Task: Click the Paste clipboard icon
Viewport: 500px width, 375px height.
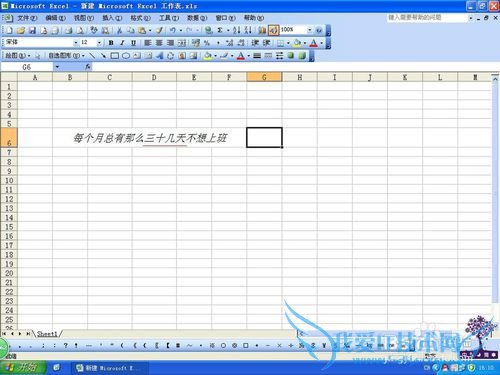Action: [142, 30]
